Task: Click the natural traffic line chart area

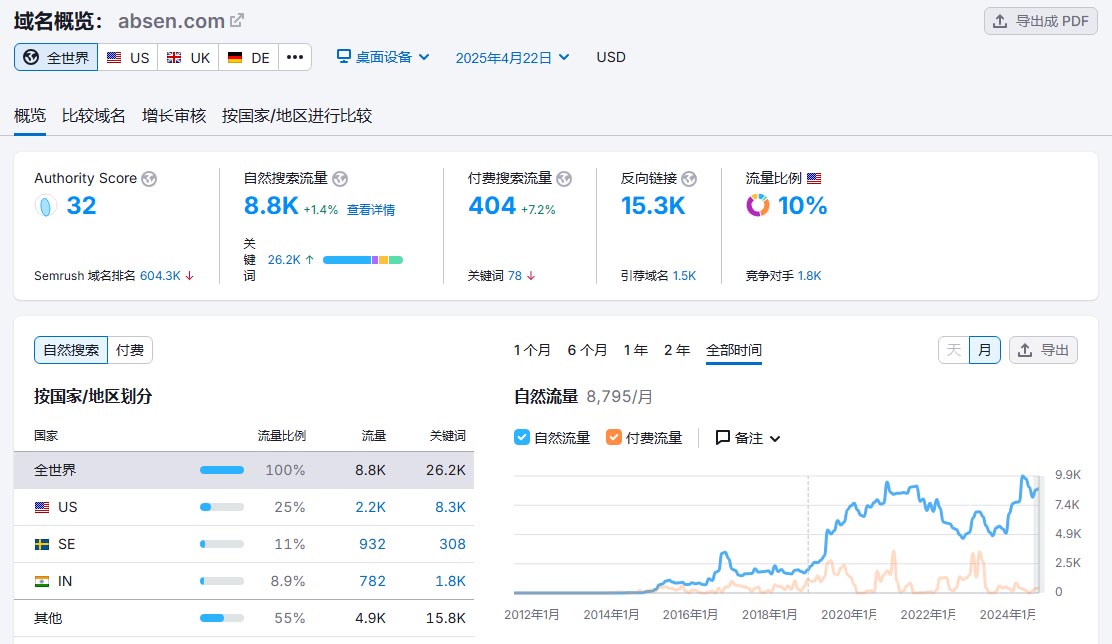Action: [777, 533]
